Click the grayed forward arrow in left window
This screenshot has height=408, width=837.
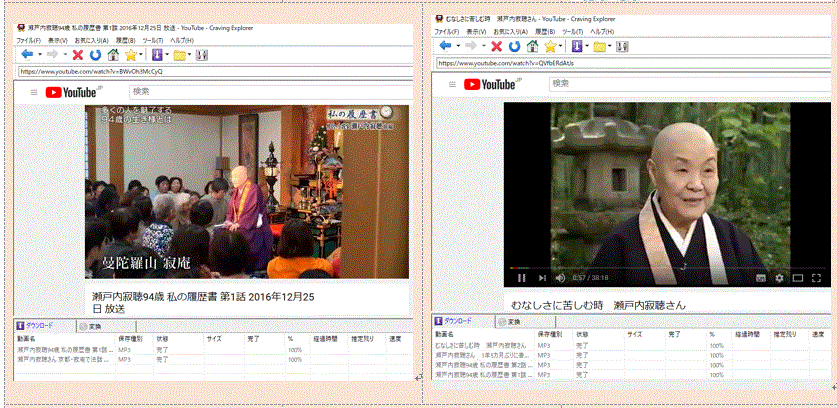52,54
